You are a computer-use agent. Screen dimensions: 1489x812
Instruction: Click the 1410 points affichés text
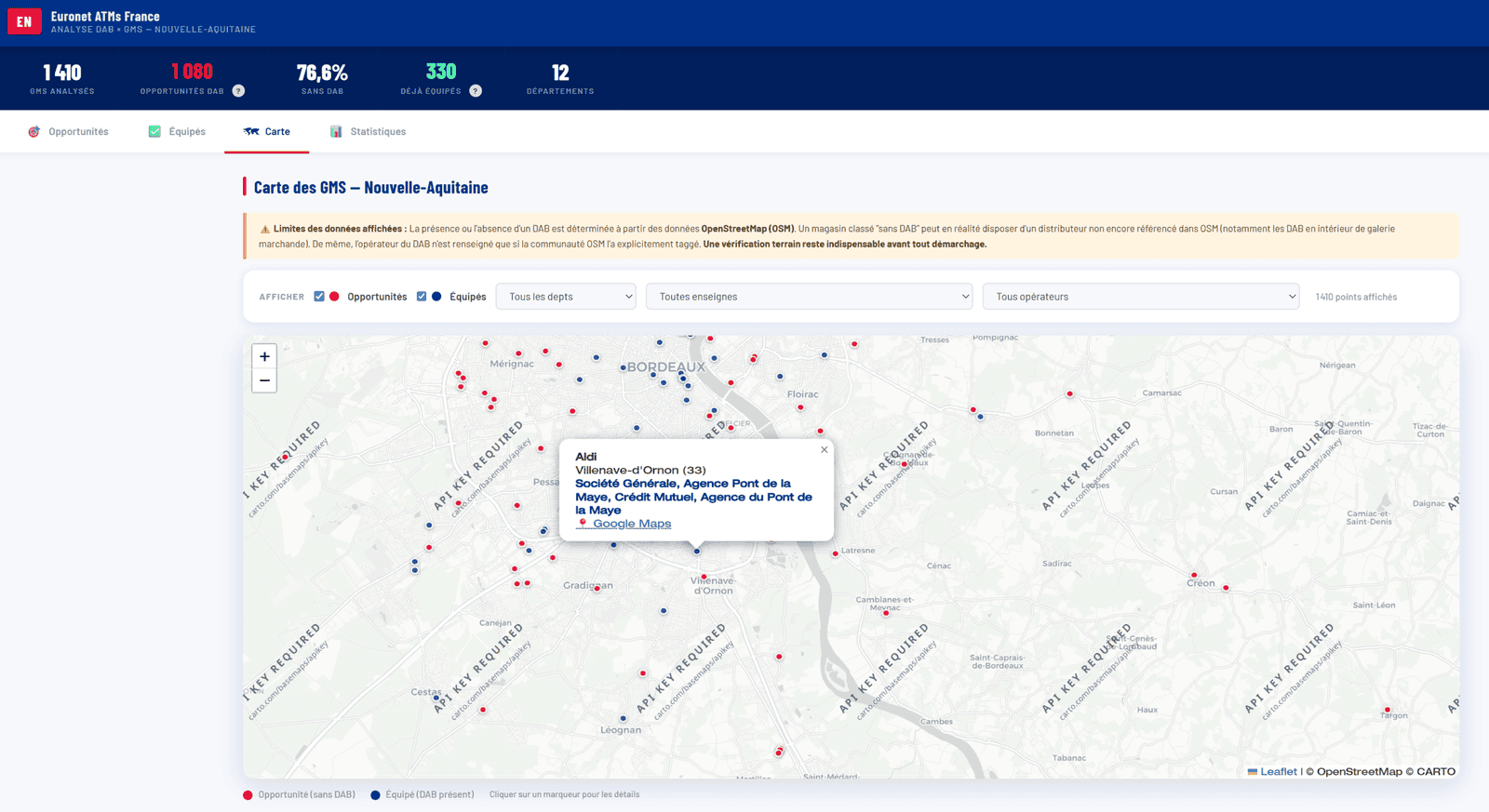1356,297
